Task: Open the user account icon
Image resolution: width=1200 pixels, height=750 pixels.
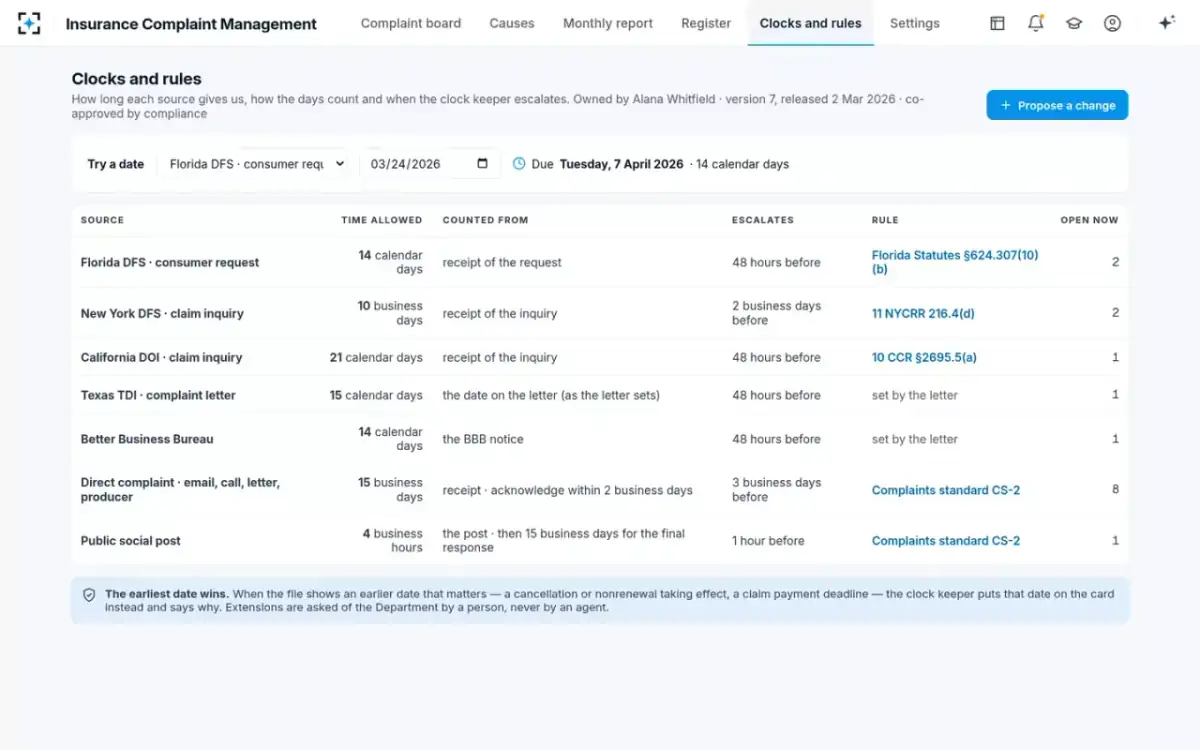Action: click(x=1112, y=23)
